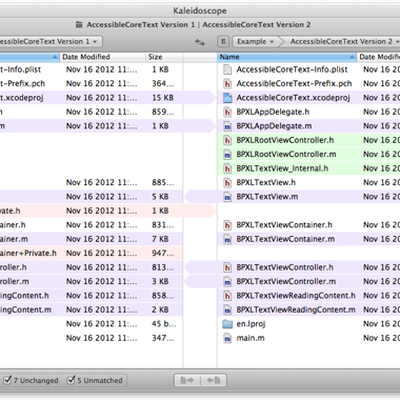400x400 pixels.
Task: Select en.lproj in the right pane
Action: pos(251,324)
